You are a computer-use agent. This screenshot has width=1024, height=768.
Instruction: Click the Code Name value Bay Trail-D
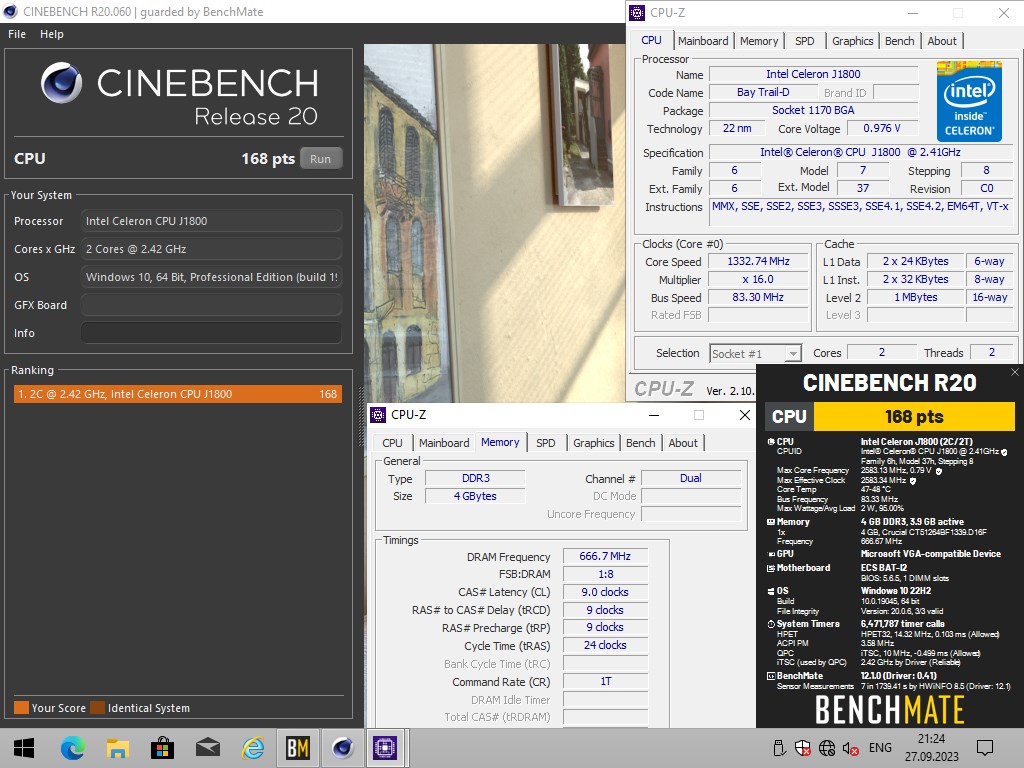pyautogui.click(x=762, y=93)
